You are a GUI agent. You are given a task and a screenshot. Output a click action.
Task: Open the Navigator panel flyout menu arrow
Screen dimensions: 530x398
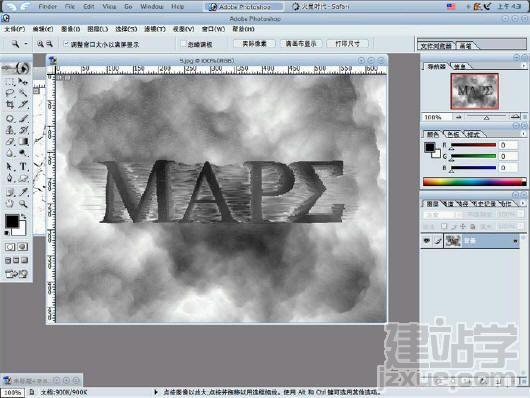coord(524,67)
